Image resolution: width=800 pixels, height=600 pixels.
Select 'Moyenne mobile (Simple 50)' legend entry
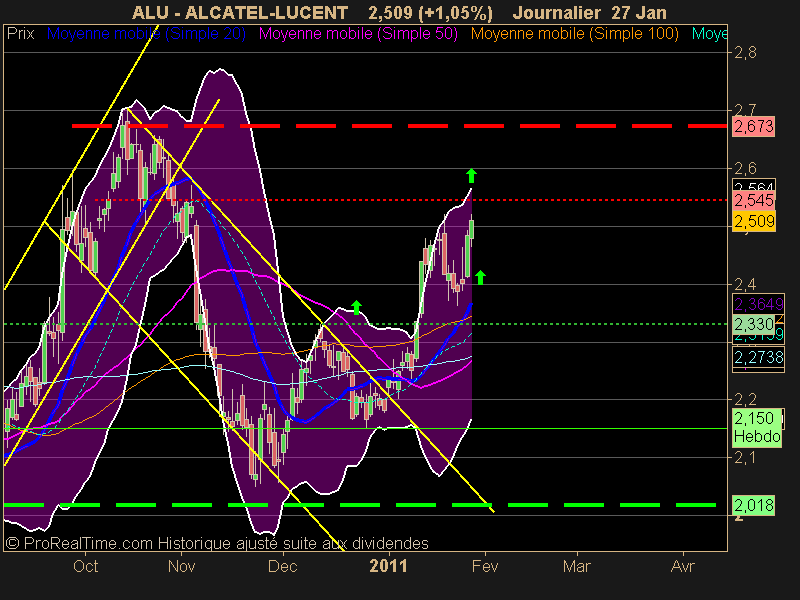[x=358, y=34]
